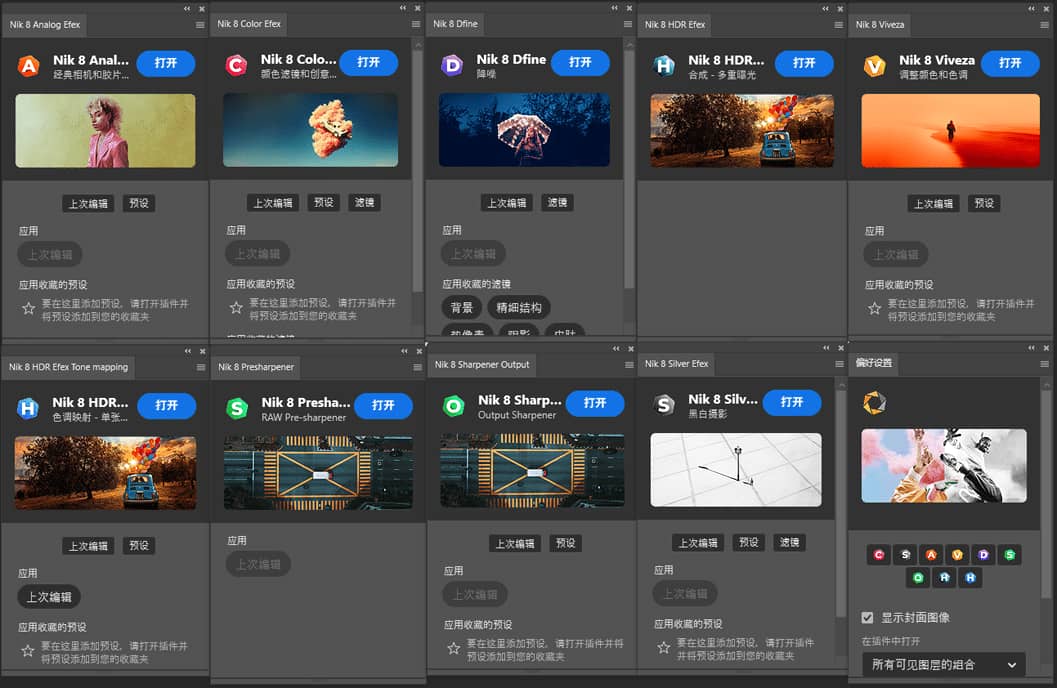
Task: Click the Viveza red desert cover image
Action: (950, 131)
